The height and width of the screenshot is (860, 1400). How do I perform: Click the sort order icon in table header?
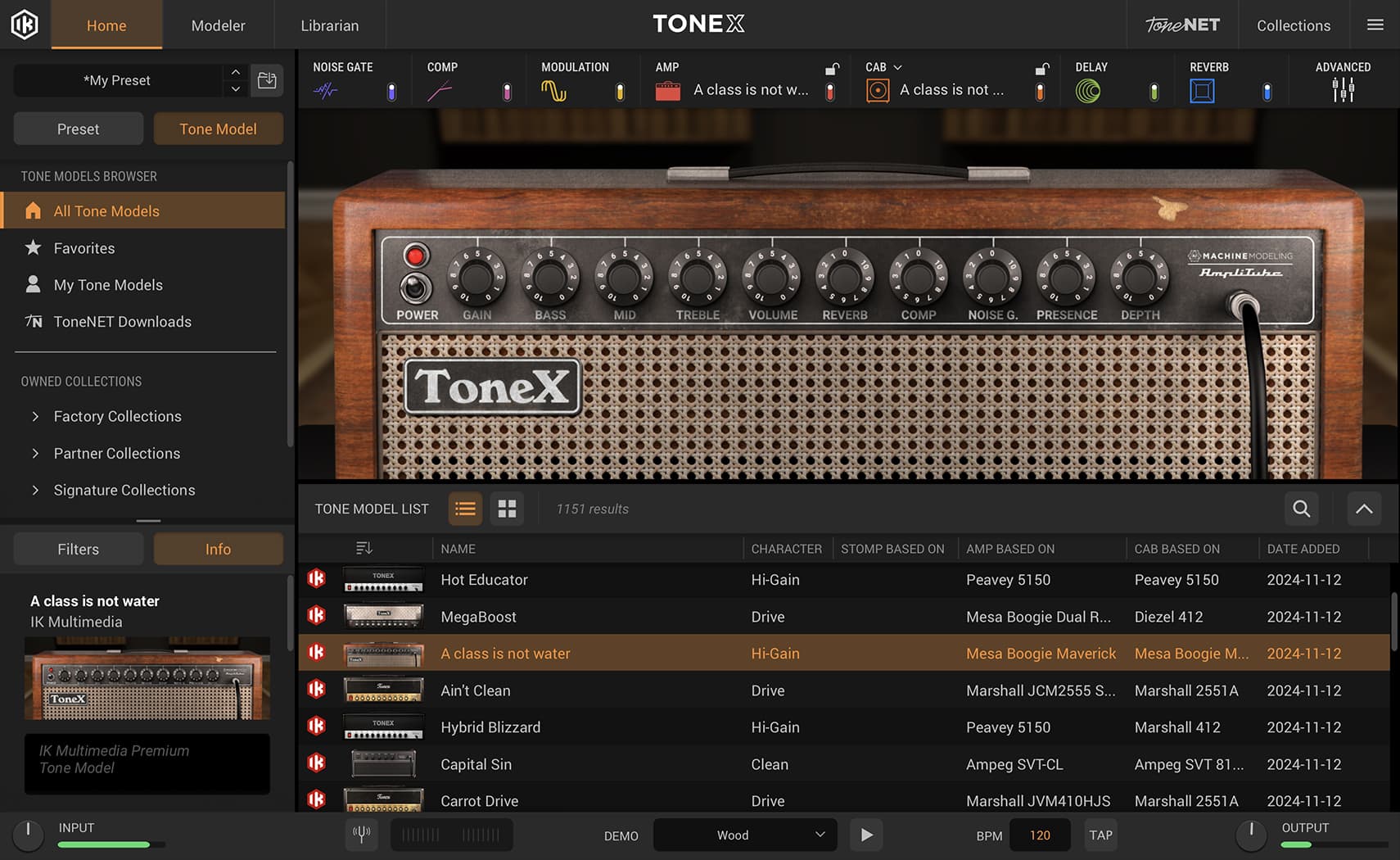[x=364, y=548]
